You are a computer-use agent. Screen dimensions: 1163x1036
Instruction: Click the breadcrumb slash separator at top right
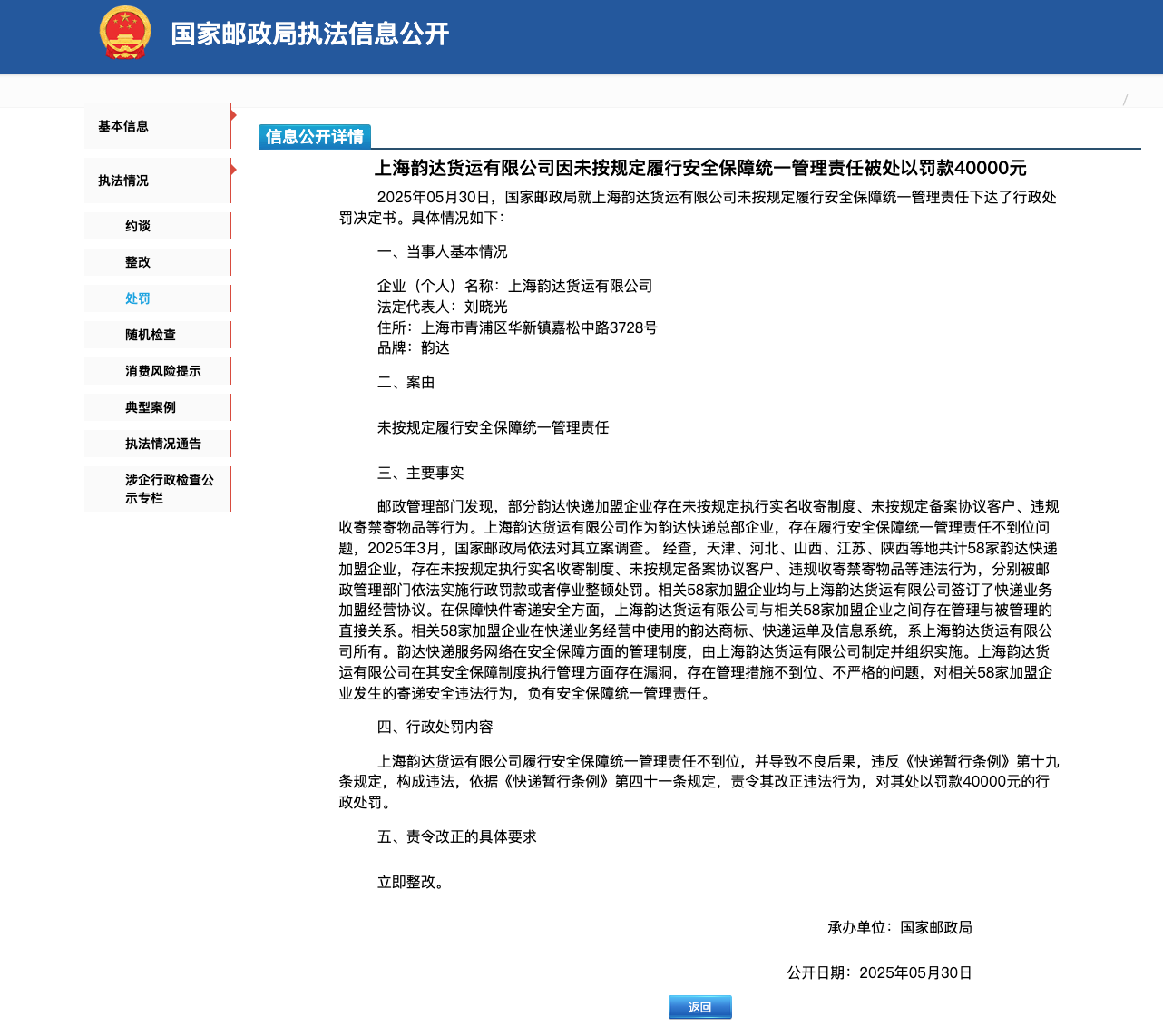point(1125,100)
